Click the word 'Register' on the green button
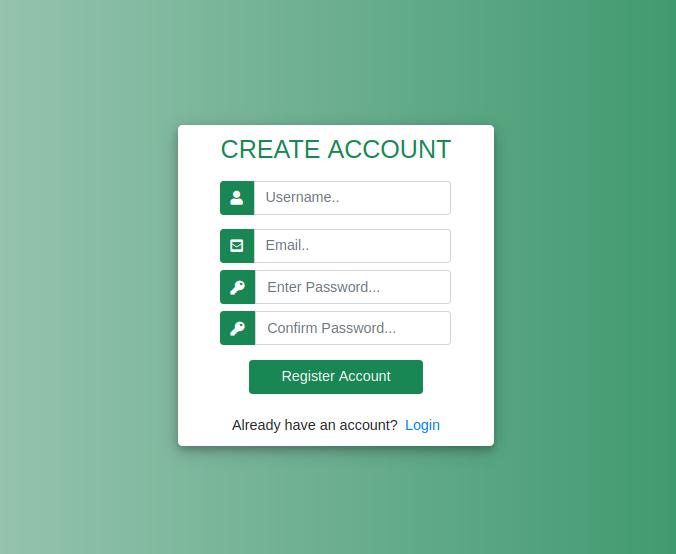 click(x=308, y=376)
